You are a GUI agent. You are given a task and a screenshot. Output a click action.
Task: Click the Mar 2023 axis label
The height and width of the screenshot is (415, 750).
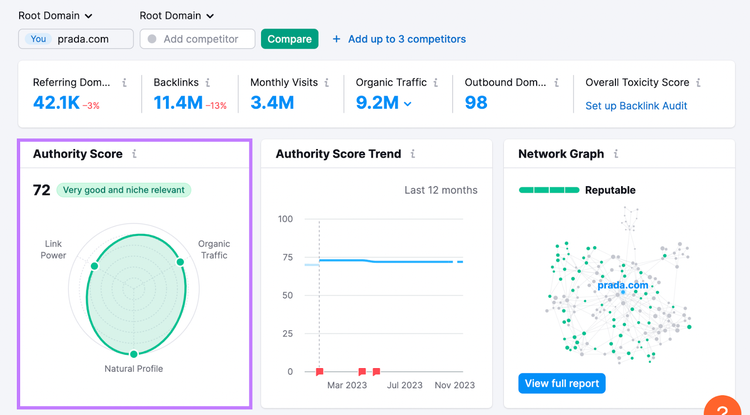click(x=347, y=385)
